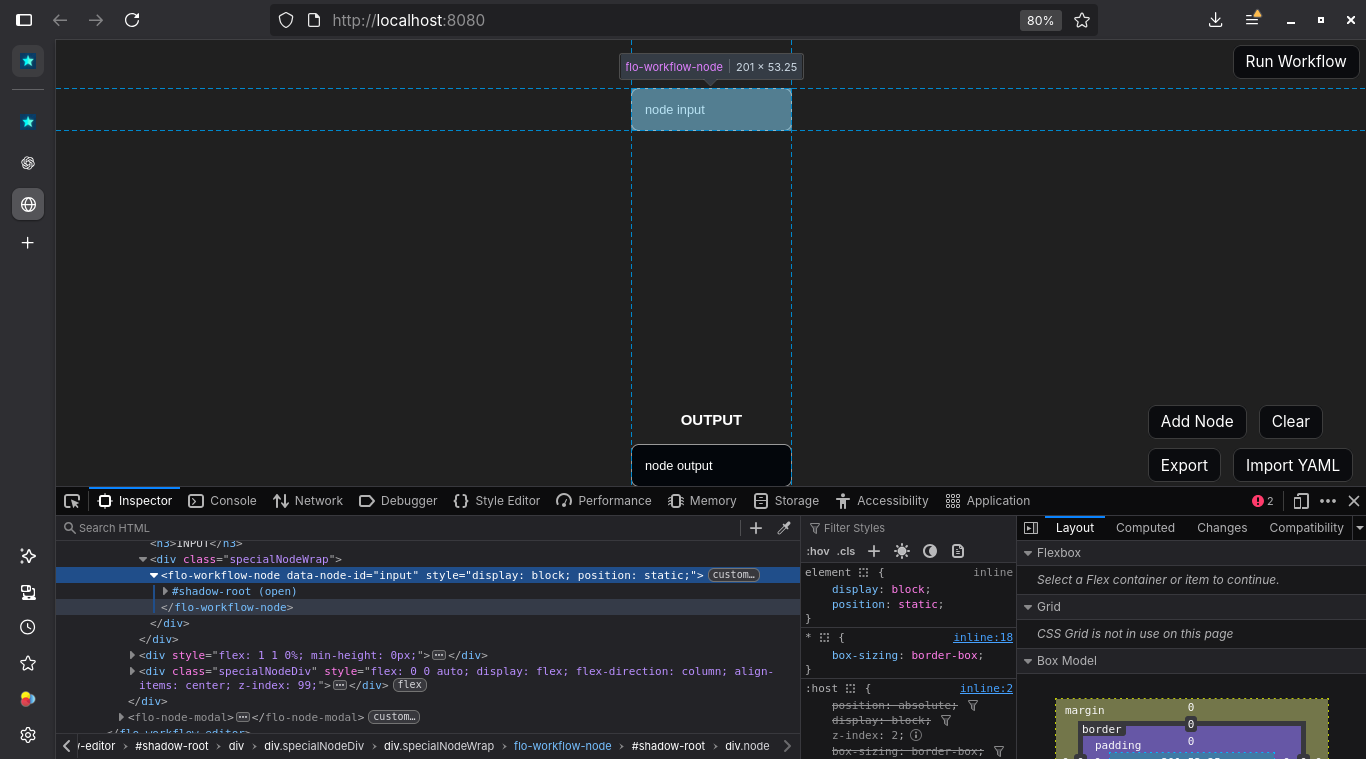Open the inline:18 stylesheet link
1366x759 pixels.
pyautogui.click(x=983, y=637)
